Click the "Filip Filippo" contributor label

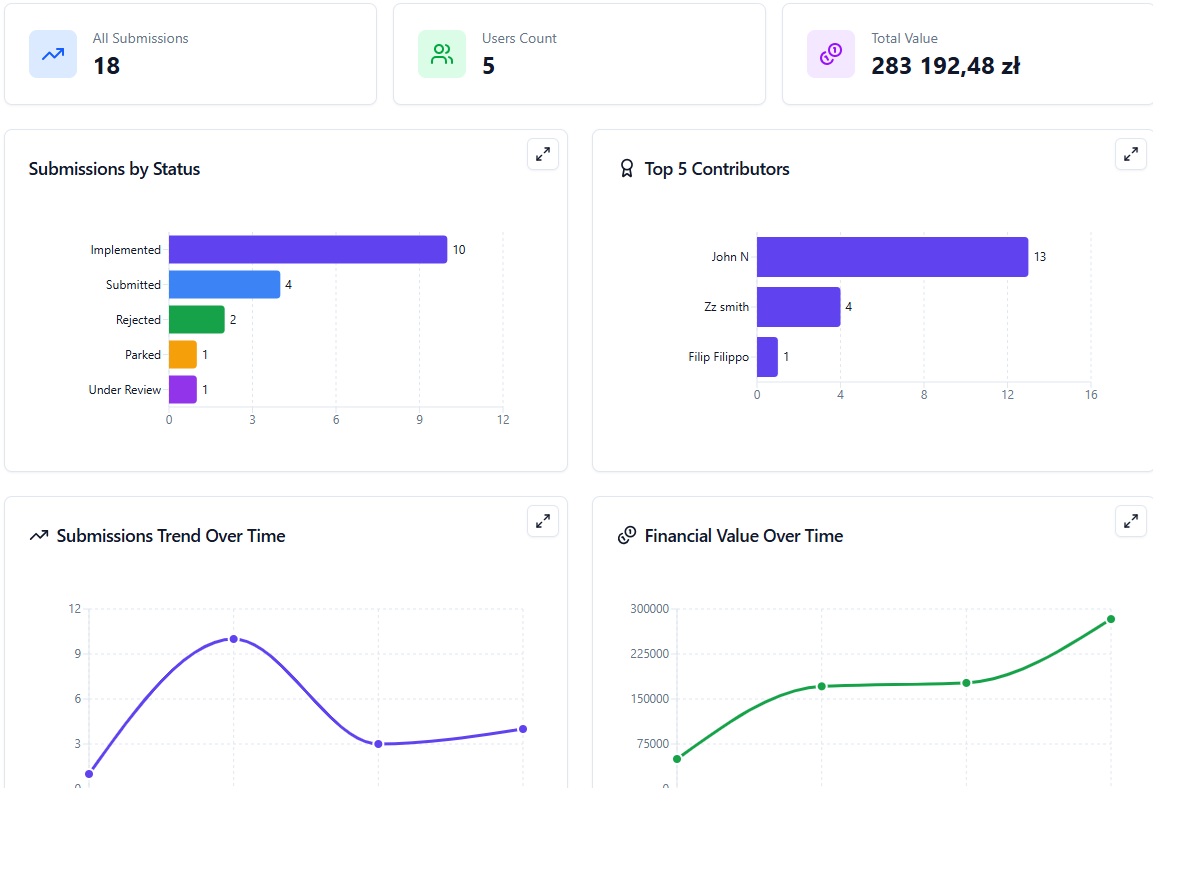(719, 357)
